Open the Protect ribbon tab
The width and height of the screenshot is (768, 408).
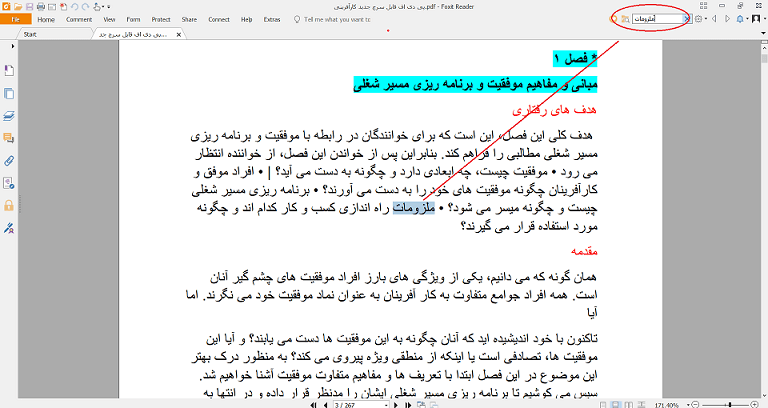click(x=161, y=20)
